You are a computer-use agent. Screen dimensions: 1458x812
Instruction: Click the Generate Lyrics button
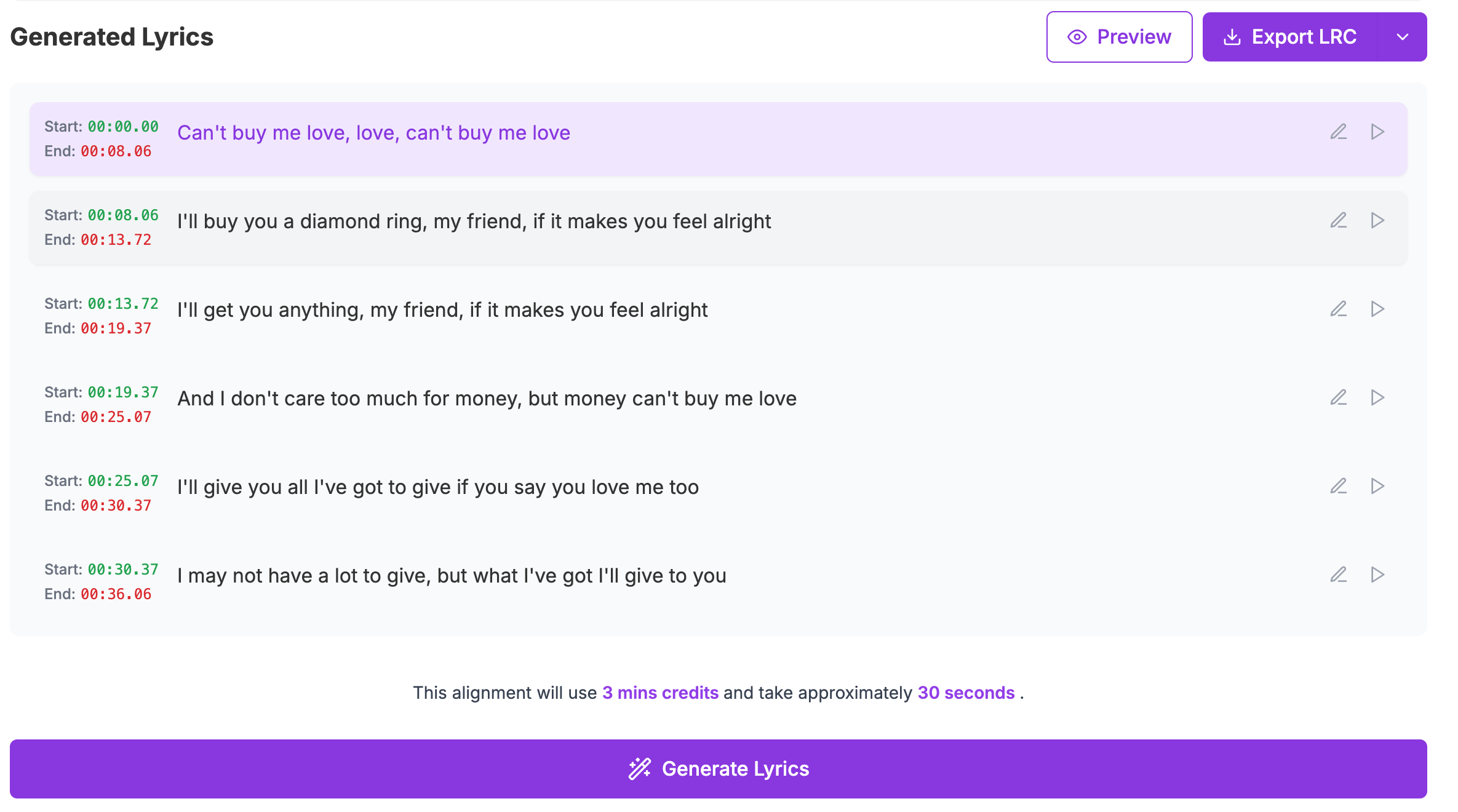[x=719, y=769]
